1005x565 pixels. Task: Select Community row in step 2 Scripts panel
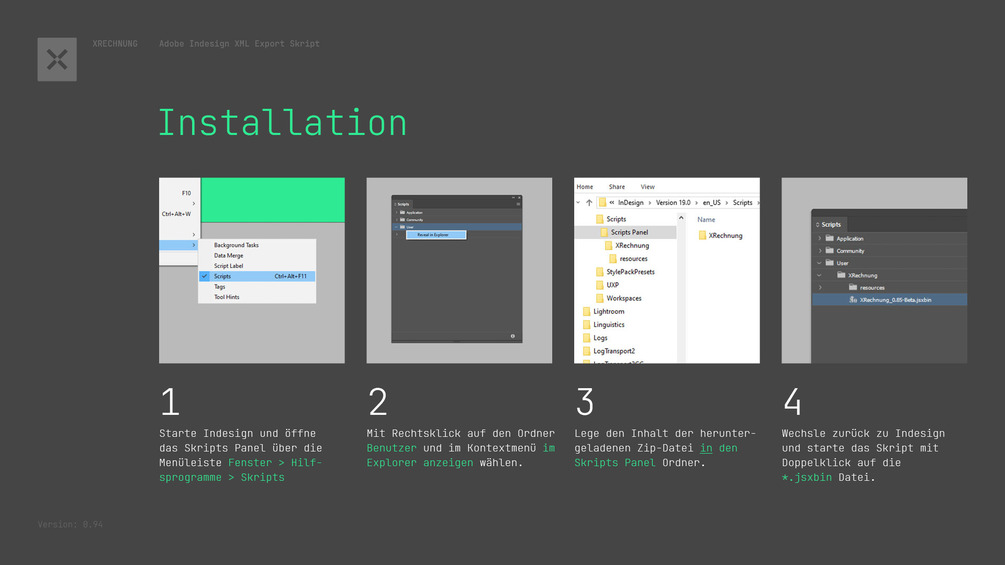[x=456, y=220]
